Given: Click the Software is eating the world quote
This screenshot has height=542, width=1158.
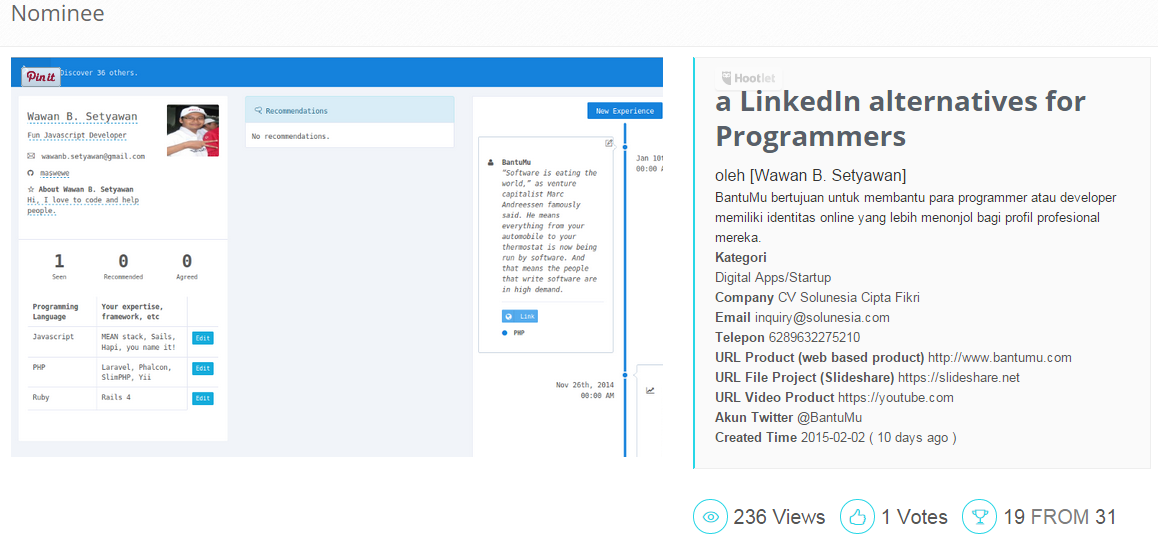Looking at the screenshot, I should pos(549,231).
